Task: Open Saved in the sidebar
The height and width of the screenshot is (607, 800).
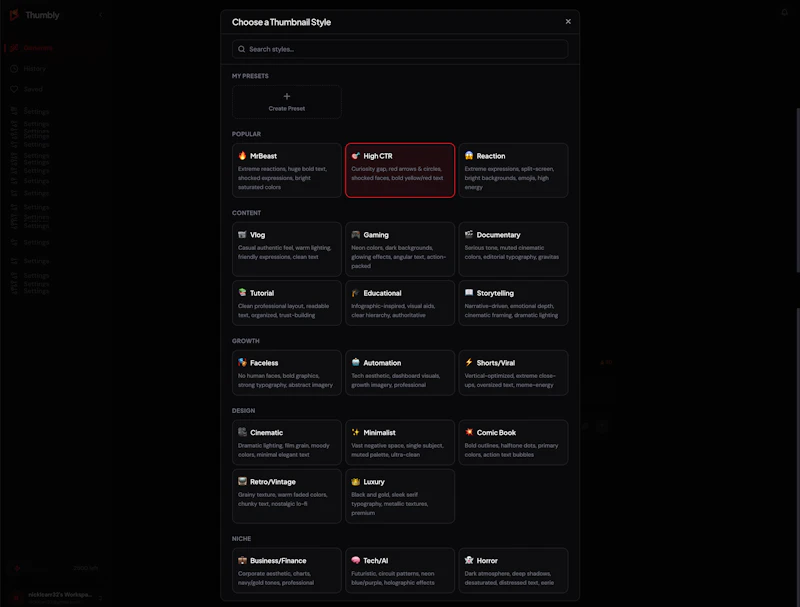Action: (33, 89)
